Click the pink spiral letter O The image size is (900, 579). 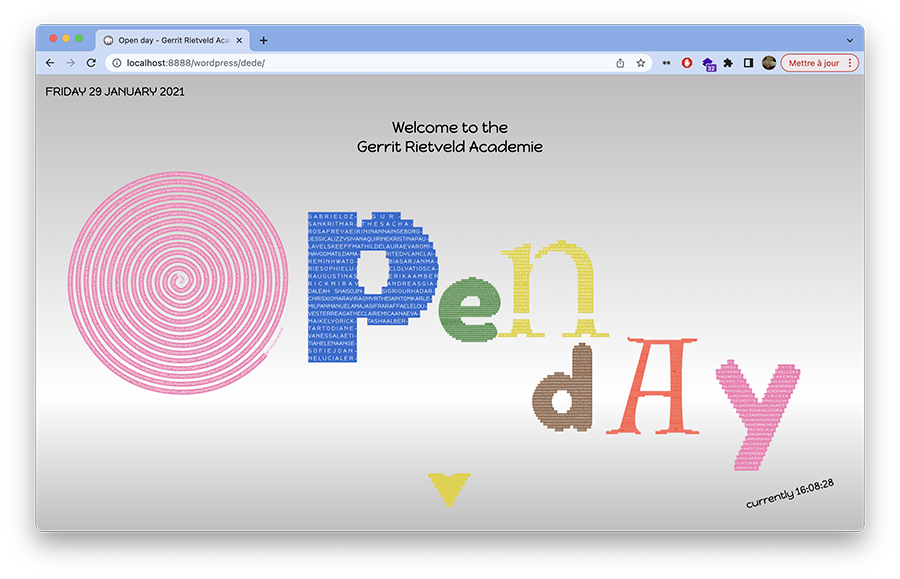point(178,283)
